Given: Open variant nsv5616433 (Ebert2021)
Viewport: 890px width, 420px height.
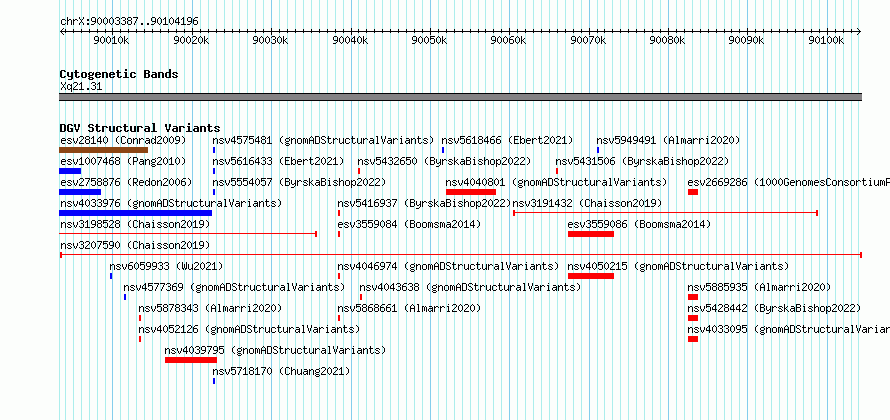Looking at the screenshot, I should click(x=278, y=161).
